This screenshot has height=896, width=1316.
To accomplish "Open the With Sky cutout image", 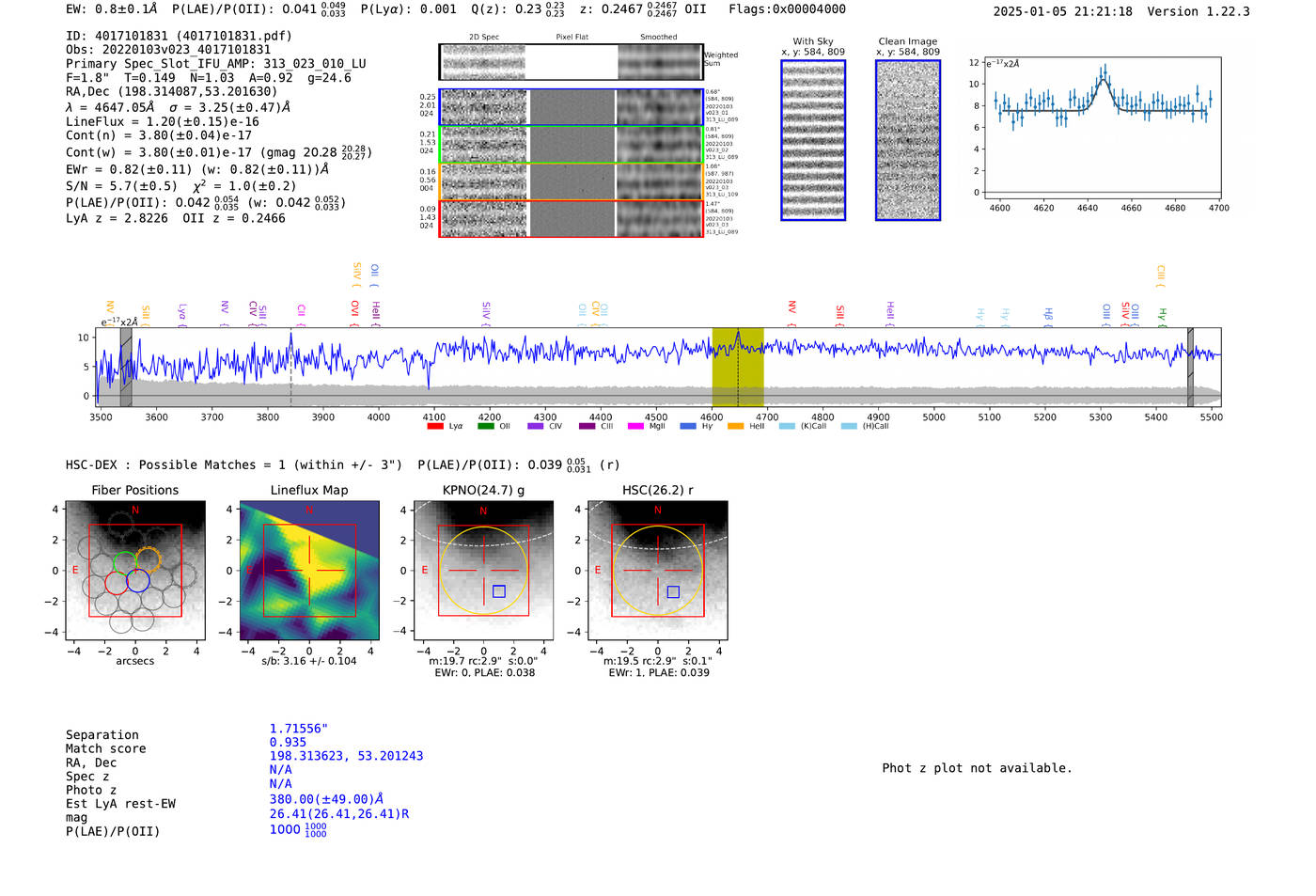I will pyautogui.click(x=813, y=140).
